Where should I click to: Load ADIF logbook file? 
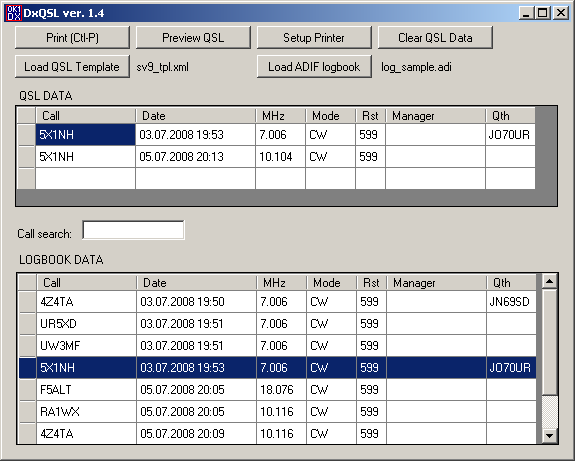pos(314,66)
